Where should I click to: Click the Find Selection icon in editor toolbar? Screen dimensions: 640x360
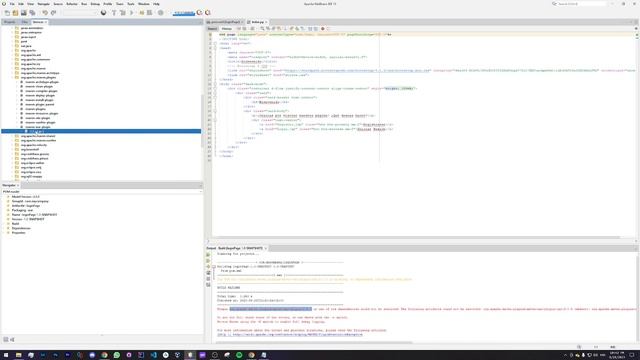pyautogui.click(x=262, y=29)
